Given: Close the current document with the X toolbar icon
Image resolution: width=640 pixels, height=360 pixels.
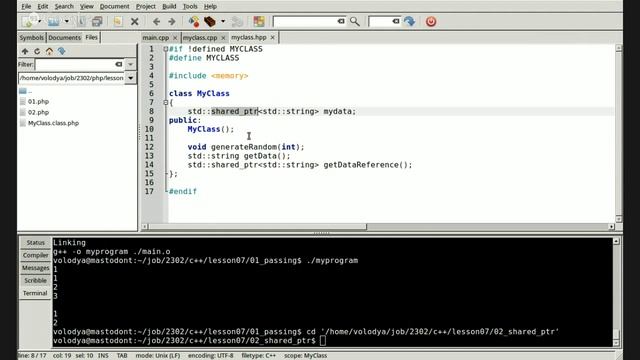Looking at the screenshot, I should click(134, 21).
